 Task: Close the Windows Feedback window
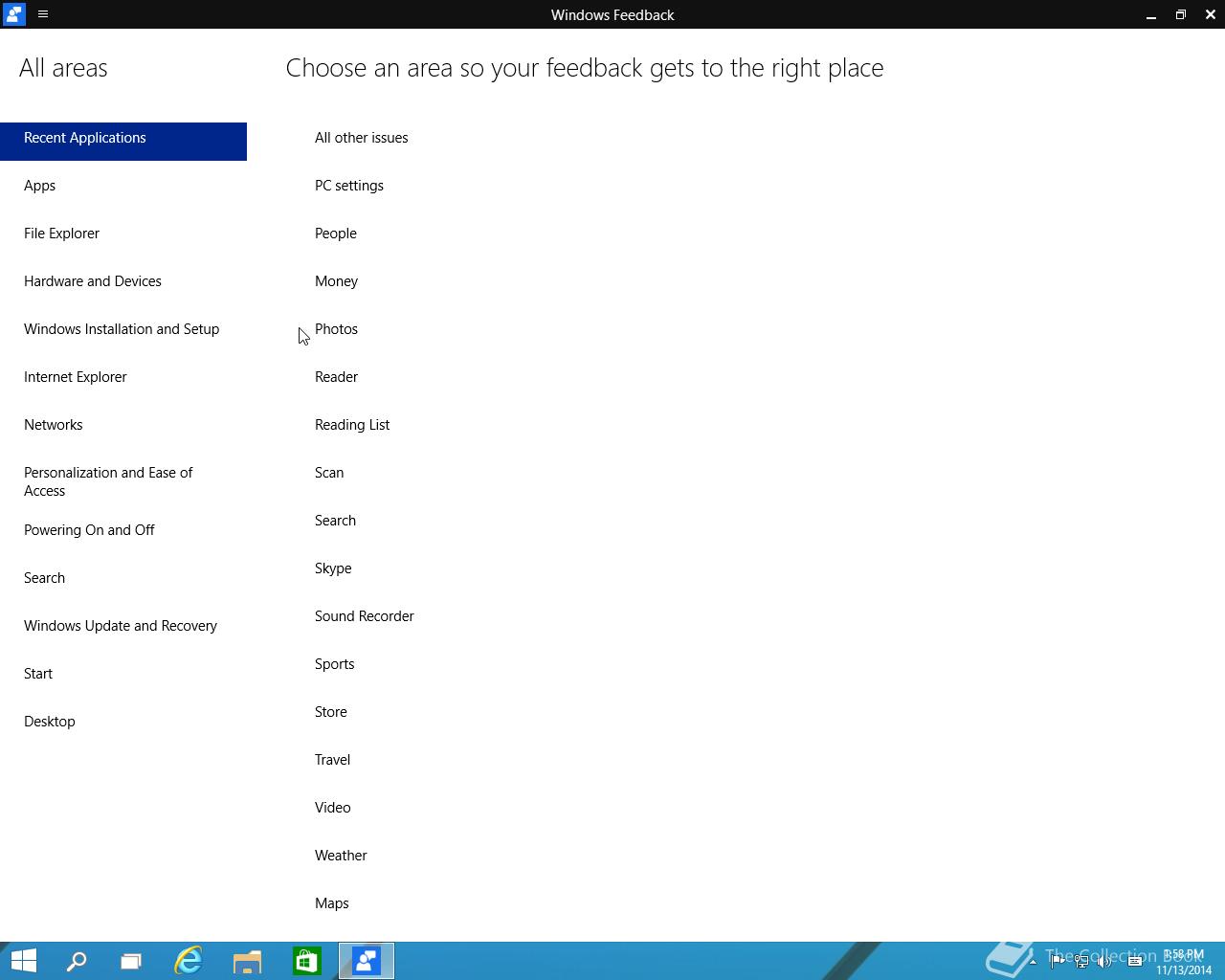(x=1210, y=14)
